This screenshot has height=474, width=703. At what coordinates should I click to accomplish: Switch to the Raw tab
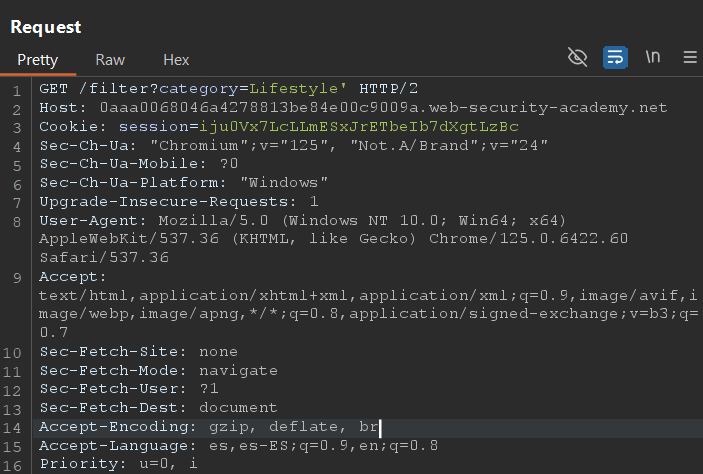(x=110, y=60)
